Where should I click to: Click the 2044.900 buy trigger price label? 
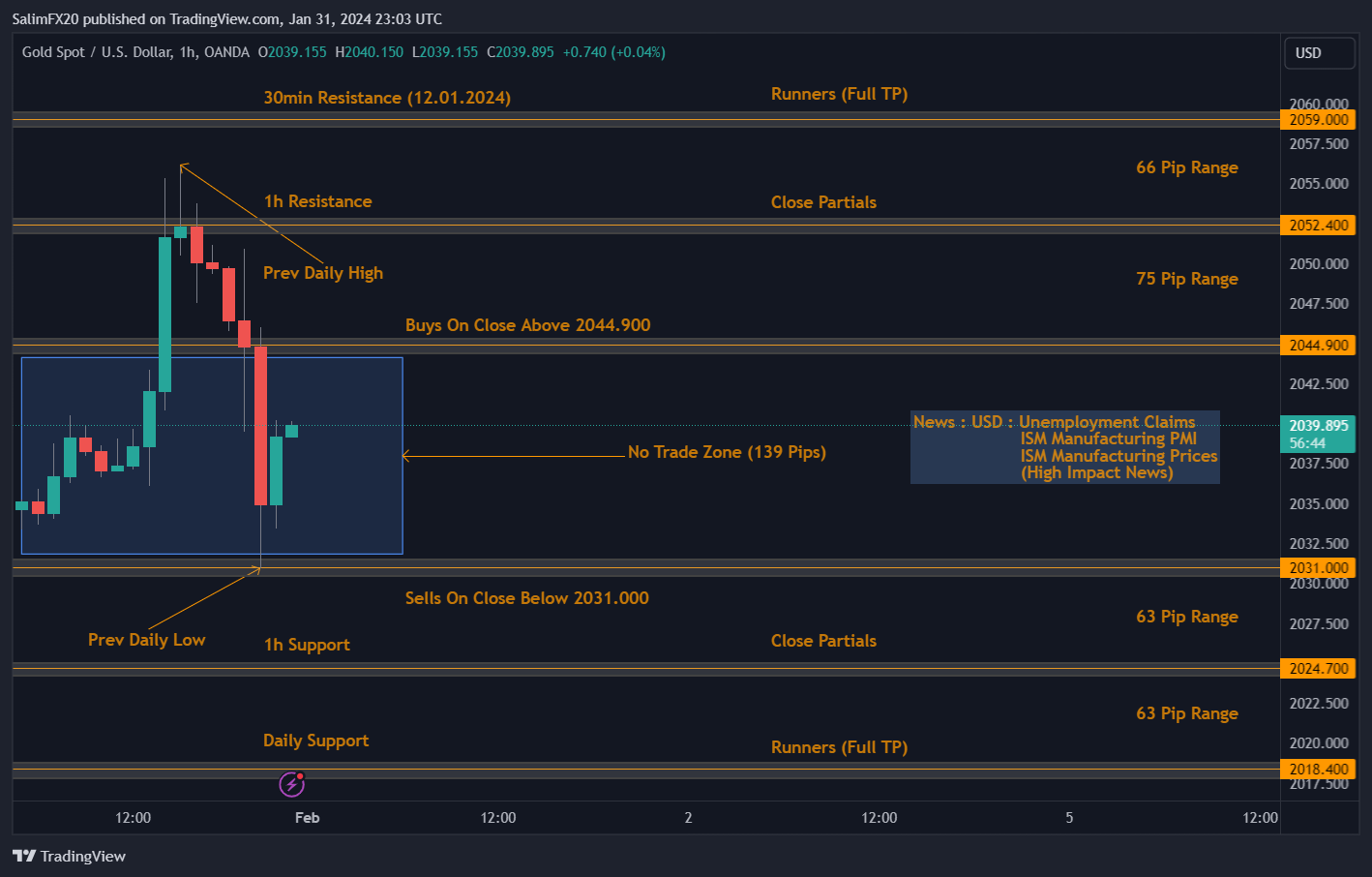coord(1318,345)
